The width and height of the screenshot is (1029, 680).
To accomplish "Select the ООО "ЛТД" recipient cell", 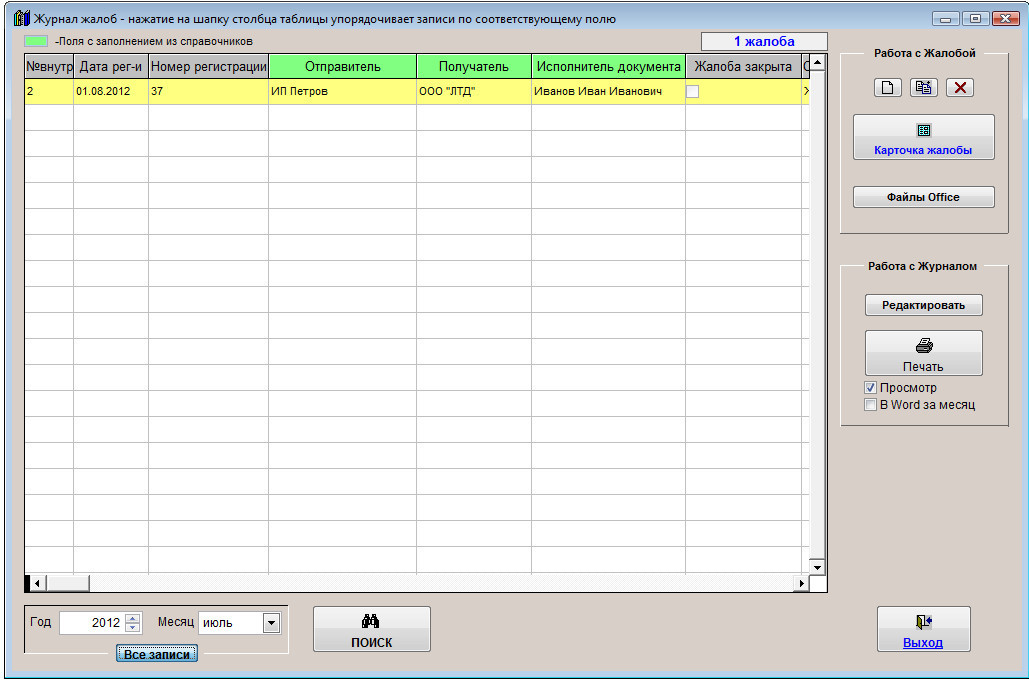I will click(x=474, y=91).
